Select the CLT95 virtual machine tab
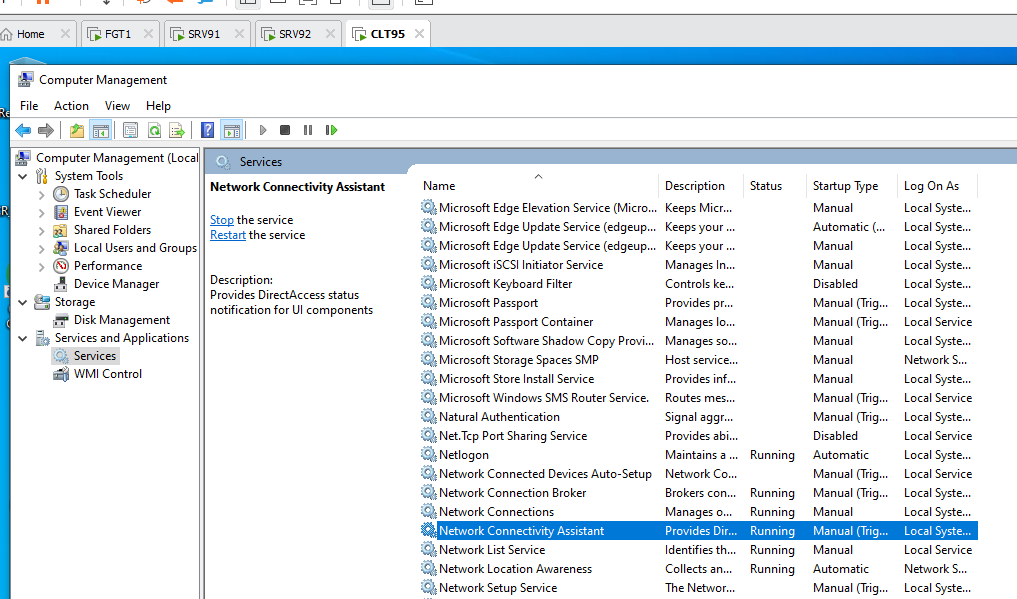1017x599 pixels. [387, 34]
